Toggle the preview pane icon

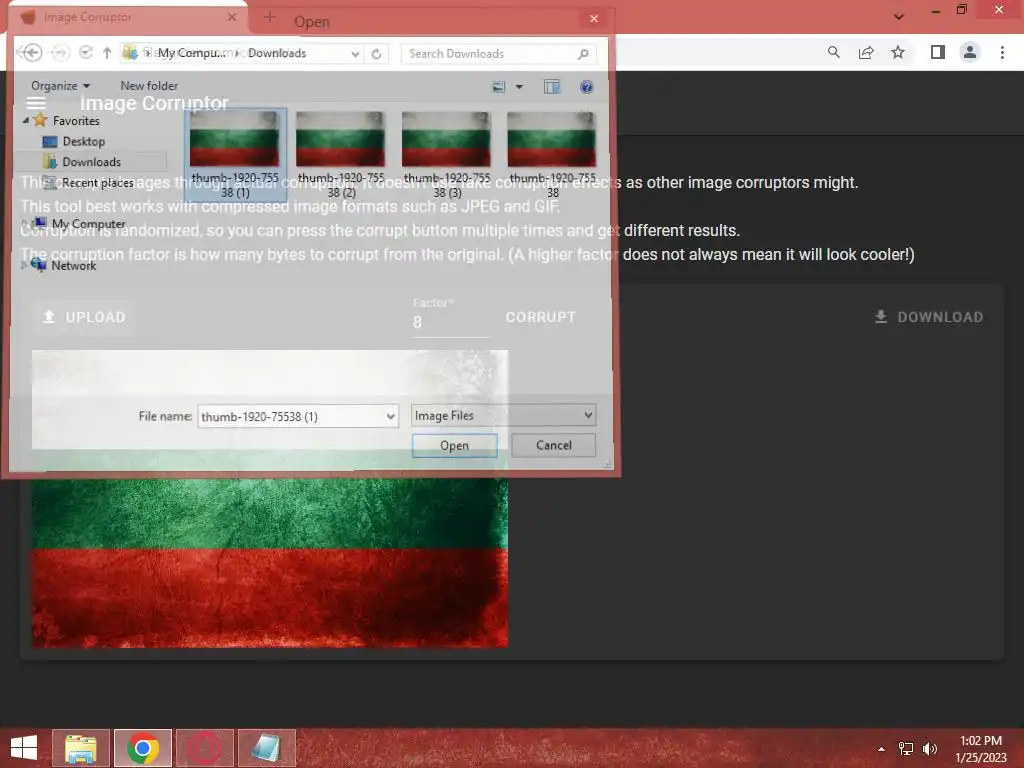click(x=552, y=86)
